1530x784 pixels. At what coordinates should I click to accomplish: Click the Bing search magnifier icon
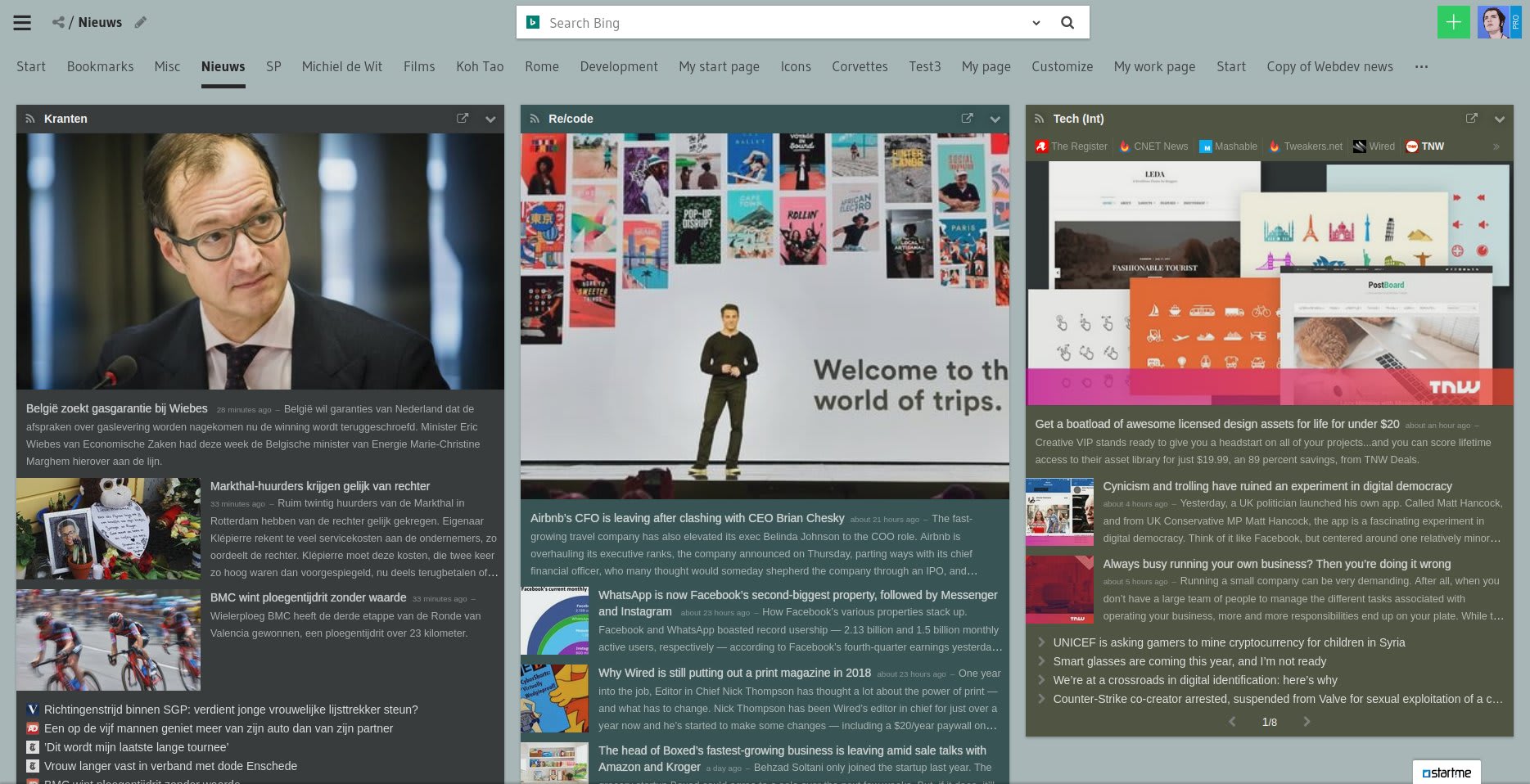point(1067,22)
